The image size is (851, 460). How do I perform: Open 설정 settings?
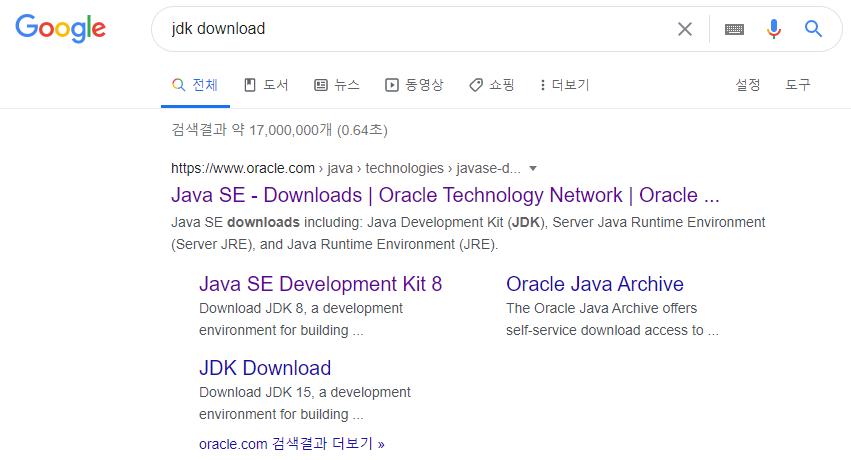(748, 85)
